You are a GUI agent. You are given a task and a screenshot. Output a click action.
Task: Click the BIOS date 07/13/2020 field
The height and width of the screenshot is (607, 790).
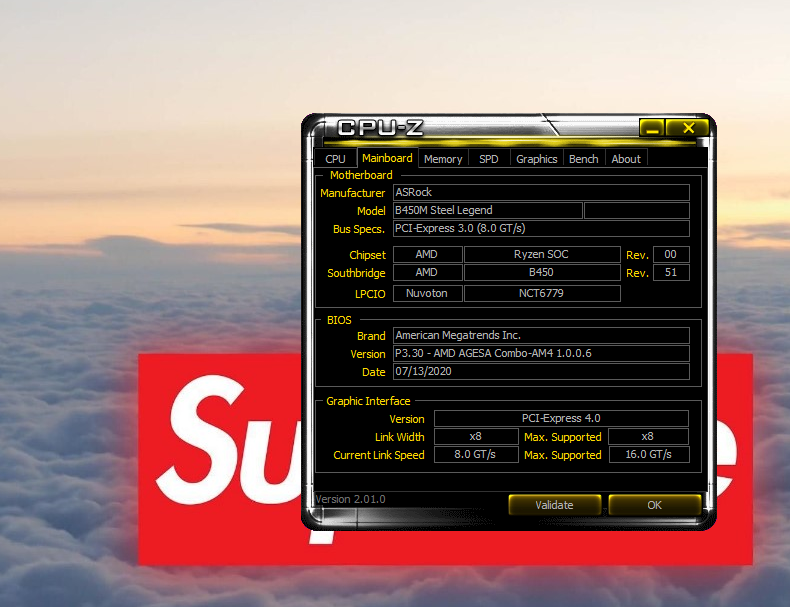pyautogui.click(x=541, y=372)
